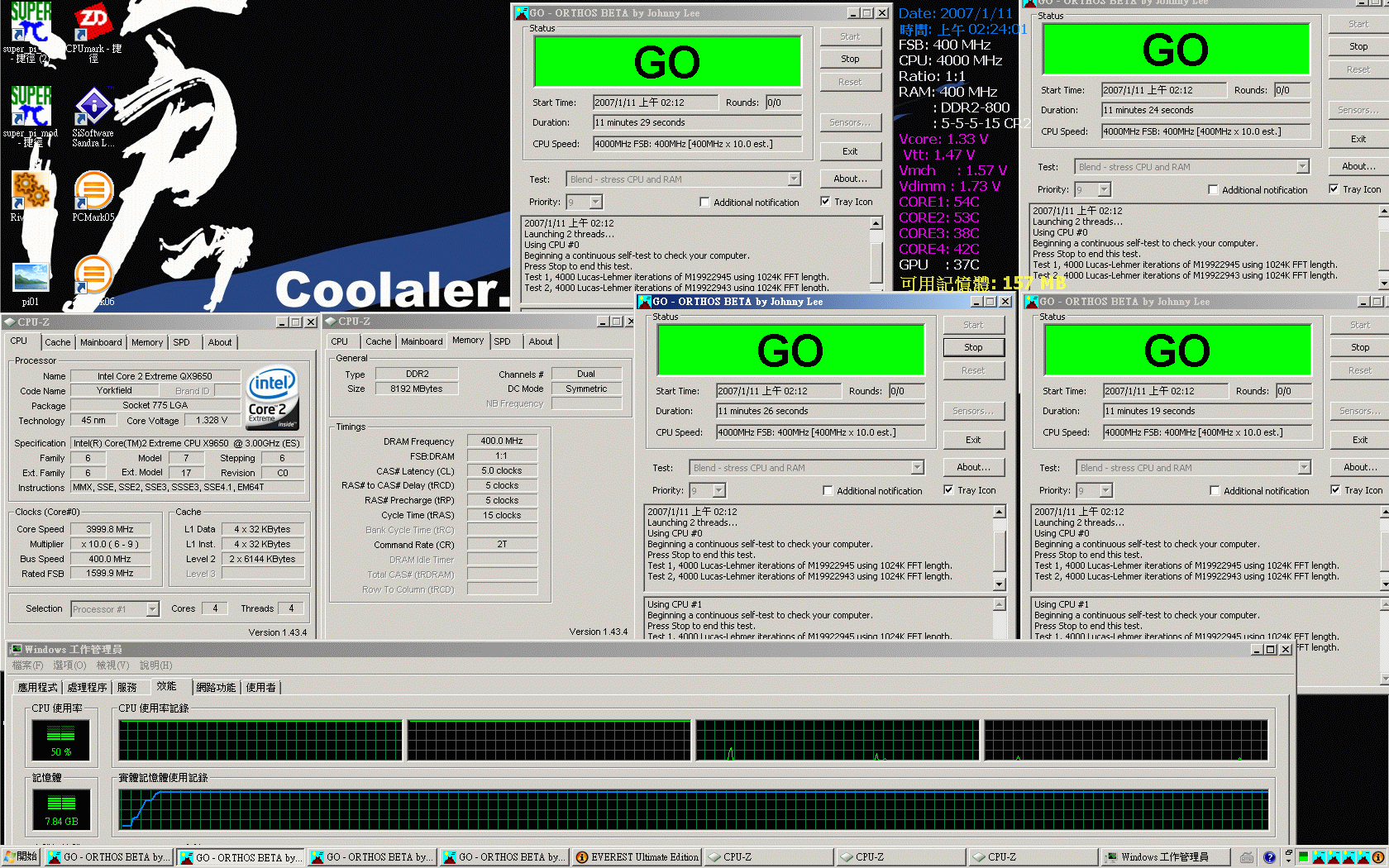
Task: Enable Additional notification in the Orthos window at 24 seconds
Action: coord(1213,189)
